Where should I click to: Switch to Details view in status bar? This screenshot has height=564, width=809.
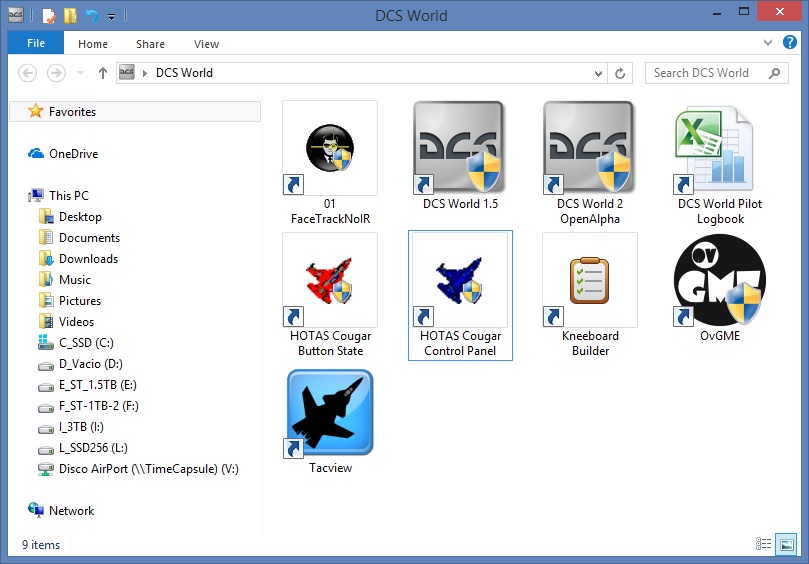pyautogui.click(x=764, y=544)
